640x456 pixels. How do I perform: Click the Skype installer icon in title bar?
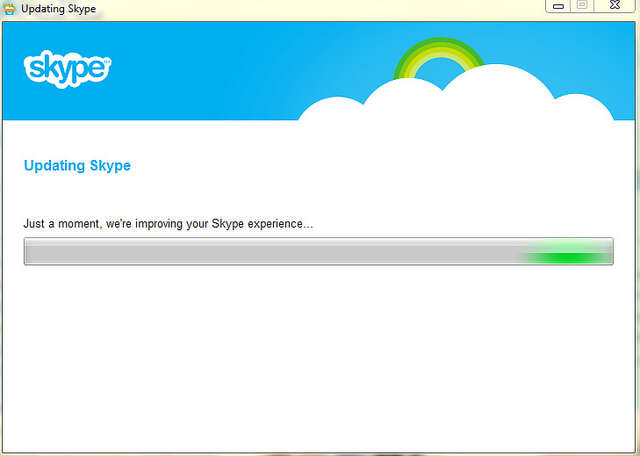pyautogui.click(x=10, y=8)
